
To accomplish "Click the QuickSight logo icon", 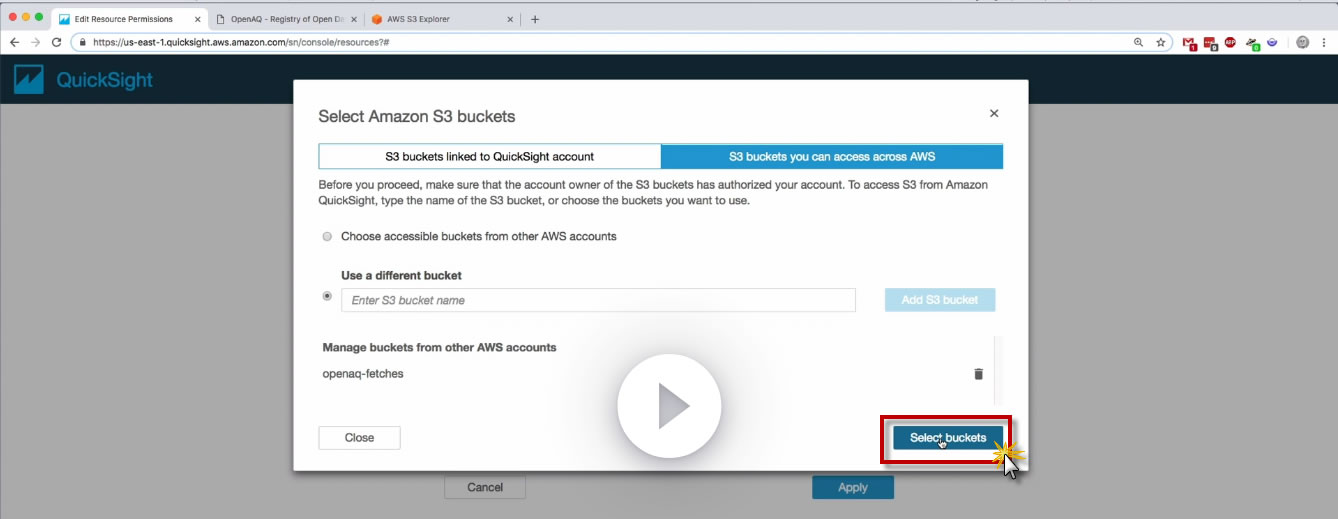I will coord(29,80).
